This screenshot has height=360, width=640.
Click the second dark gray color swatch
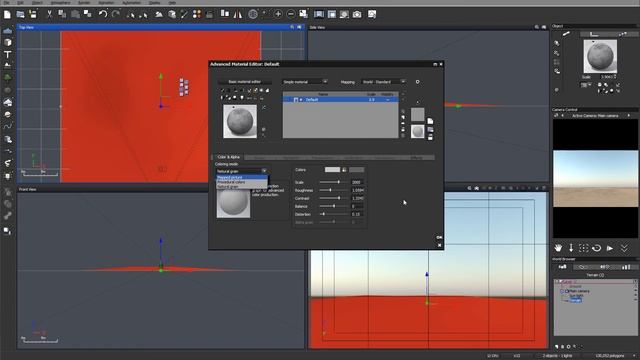[x=356, y=170]
